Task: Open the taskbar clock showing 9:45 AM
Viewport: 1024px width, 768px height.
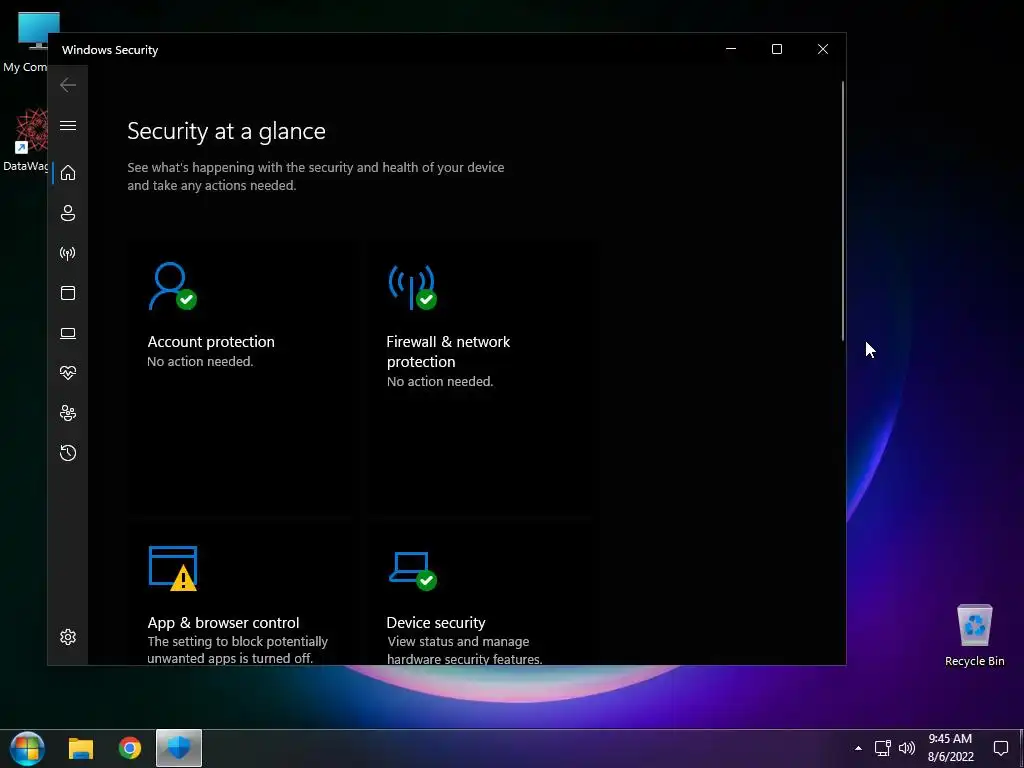Action: [951, 748]
